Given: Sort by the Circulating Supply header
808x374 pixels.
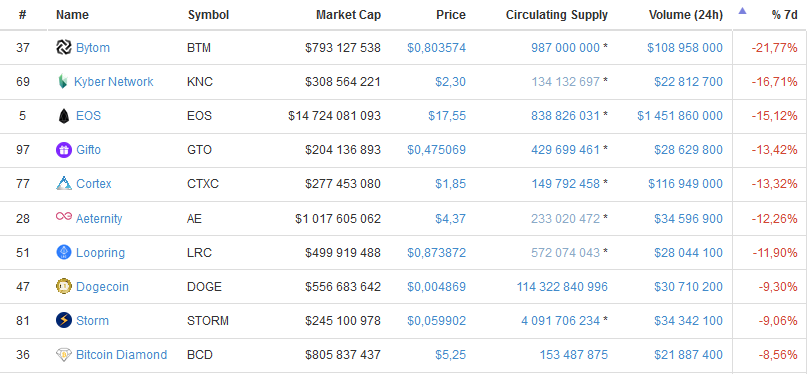Looking at the screenshot, I should coord(557,15).
